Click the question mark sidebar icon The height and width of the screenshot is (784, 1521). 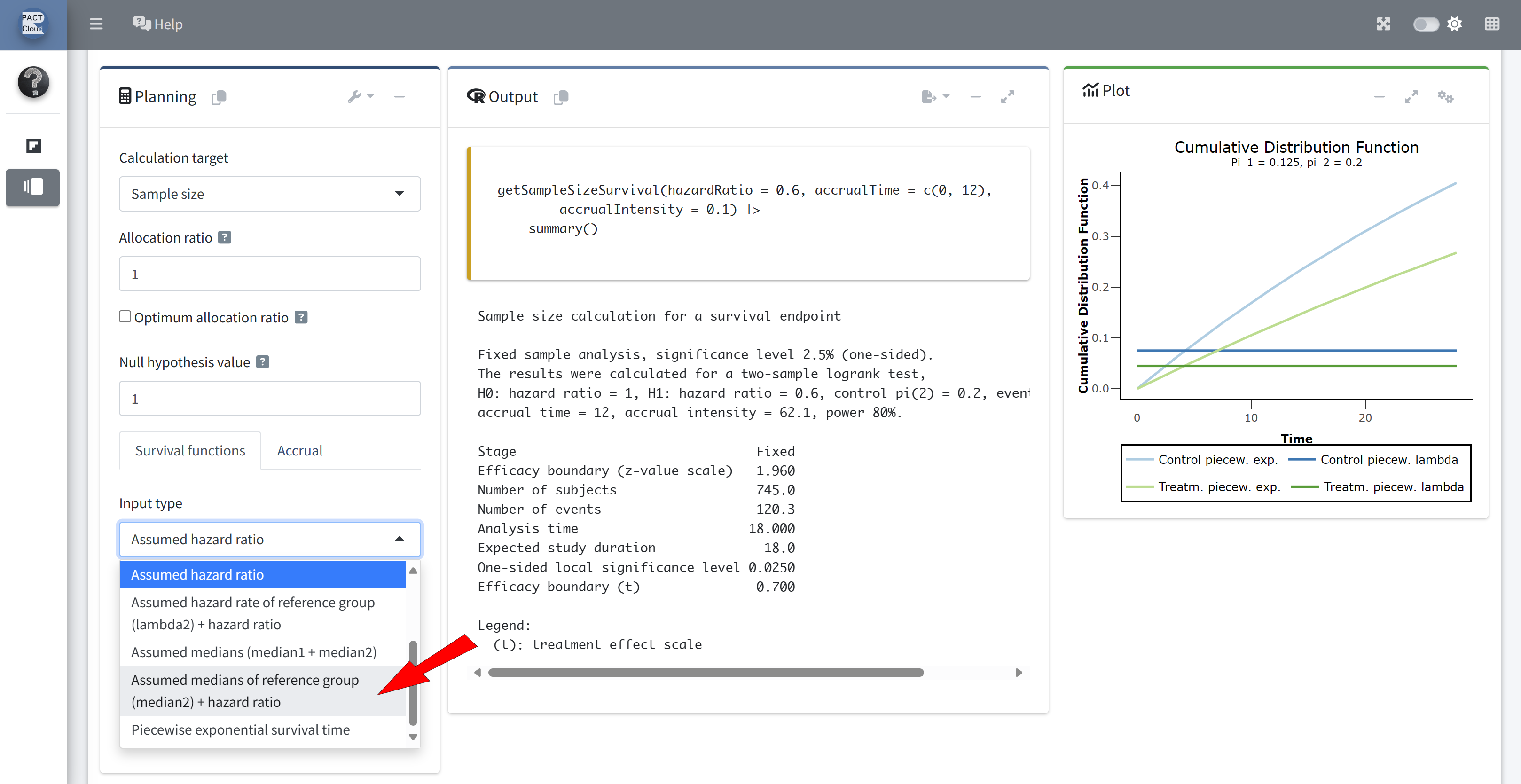tap(33, 82)
